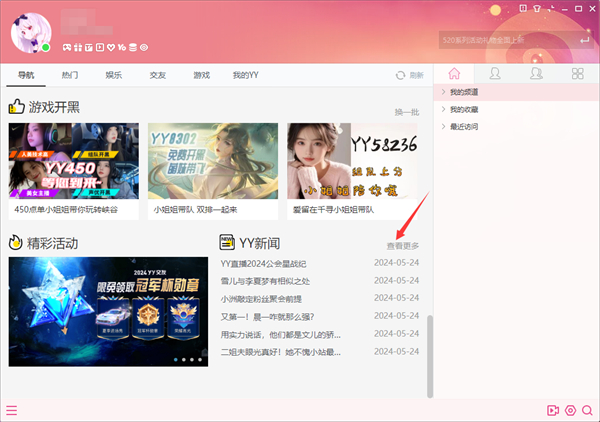Click the green online status dot

coord(46,47)
